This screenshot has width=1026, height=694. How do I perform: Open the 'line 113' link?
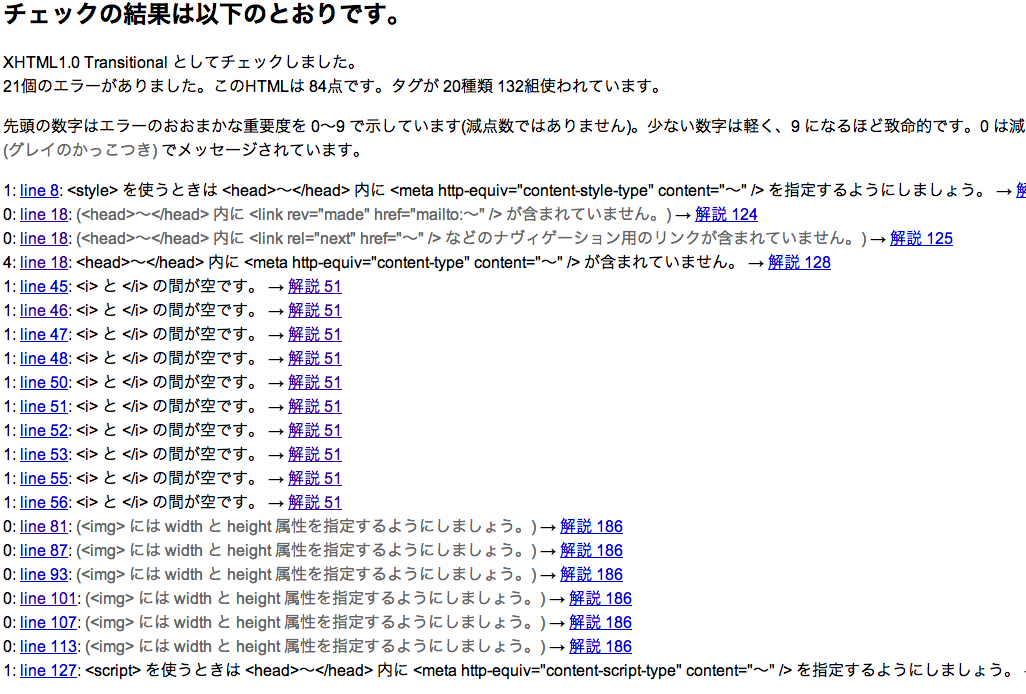tap(48, 646)
